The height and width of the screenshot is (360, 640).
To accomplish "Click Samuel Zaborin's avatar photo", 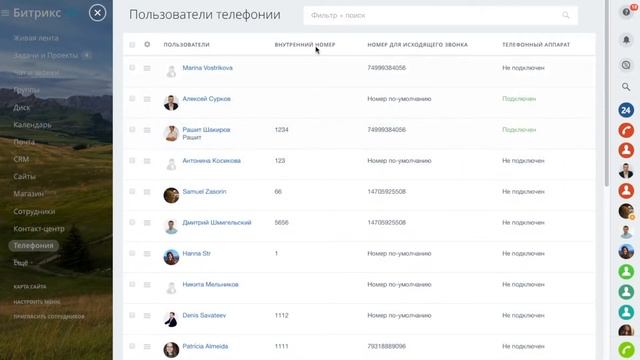I will 171,195.
